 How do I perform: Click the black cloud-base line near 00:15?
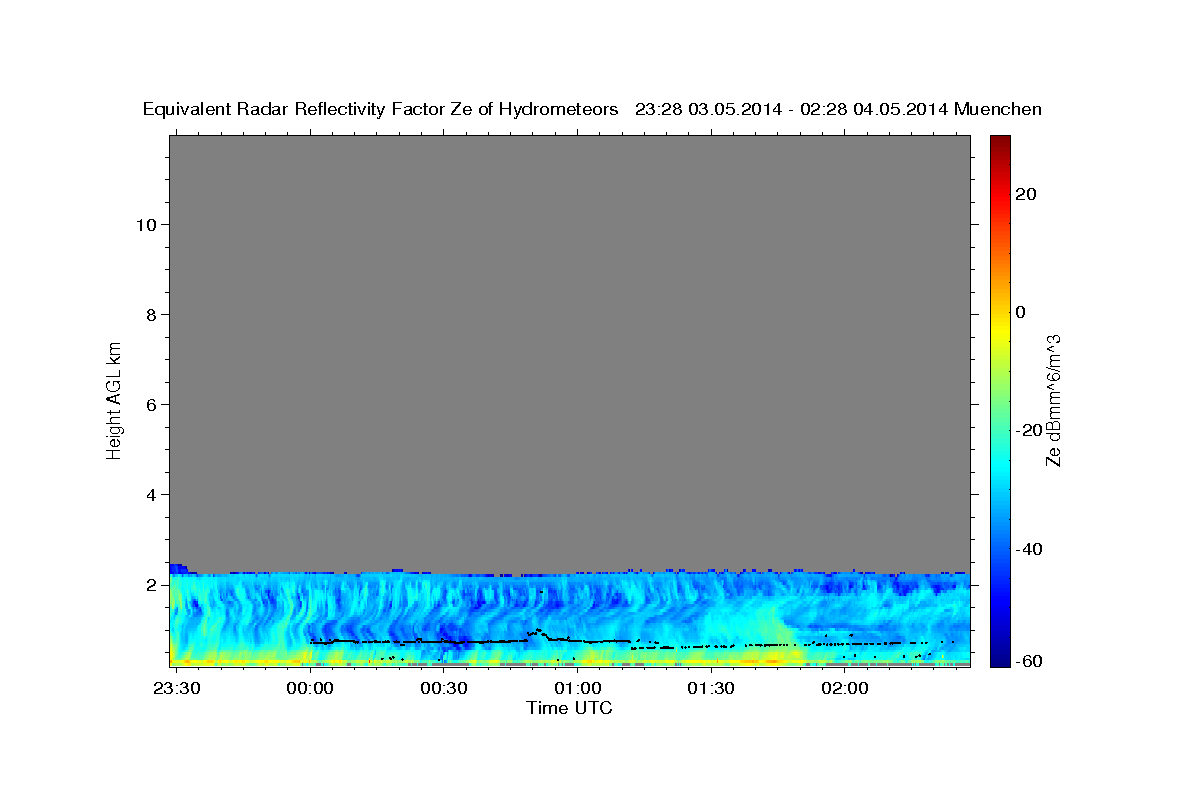coord(377,641)
